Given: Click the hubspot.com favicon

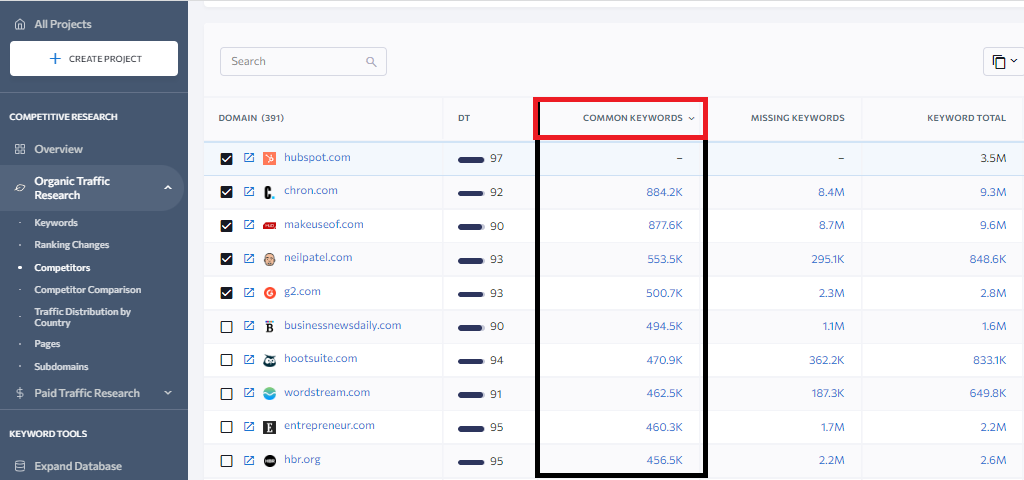Looking at the screenshot, I should click(270, 158).
